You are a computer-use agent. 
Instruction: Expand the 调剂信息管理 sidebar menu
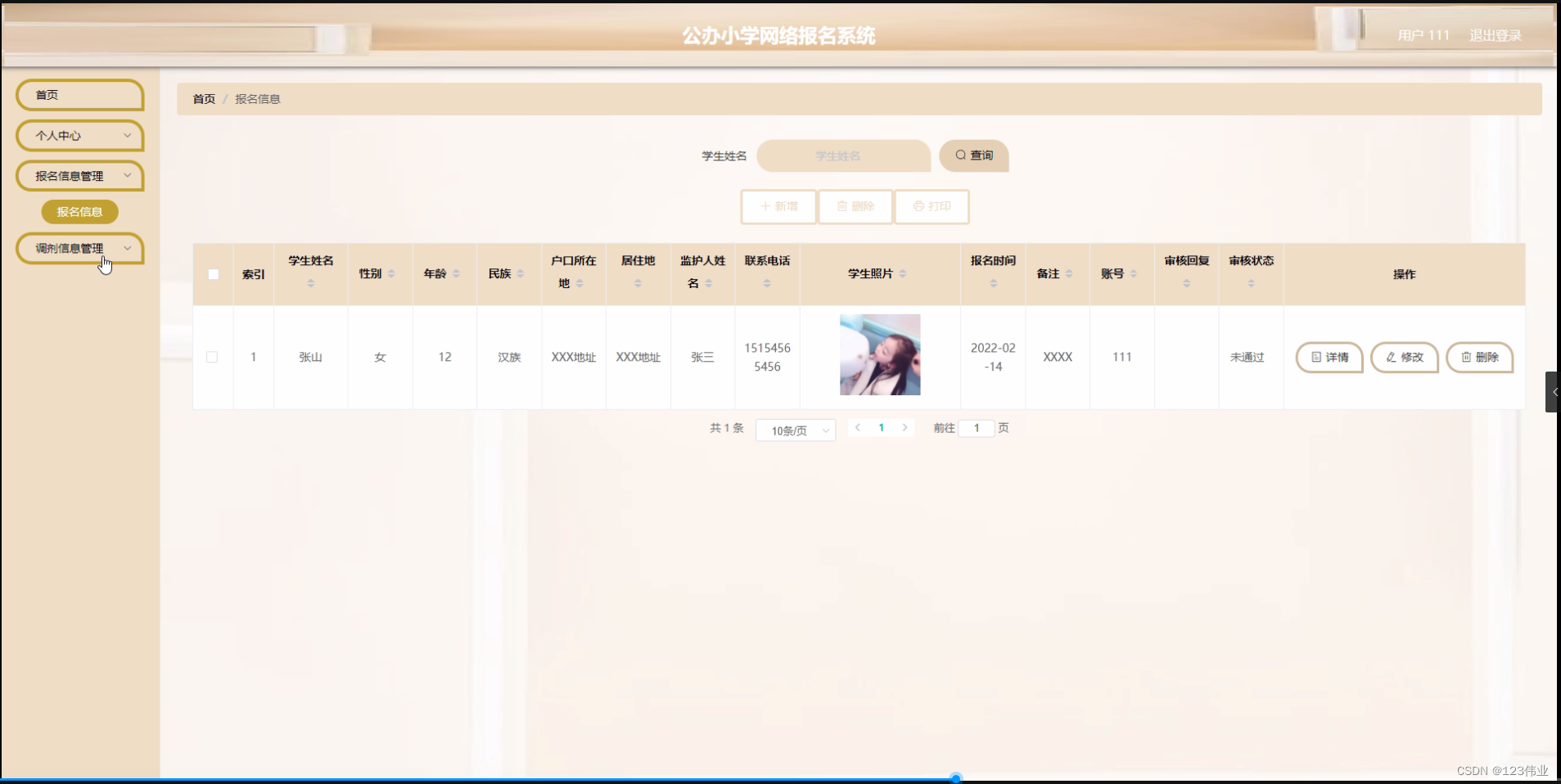79,248
